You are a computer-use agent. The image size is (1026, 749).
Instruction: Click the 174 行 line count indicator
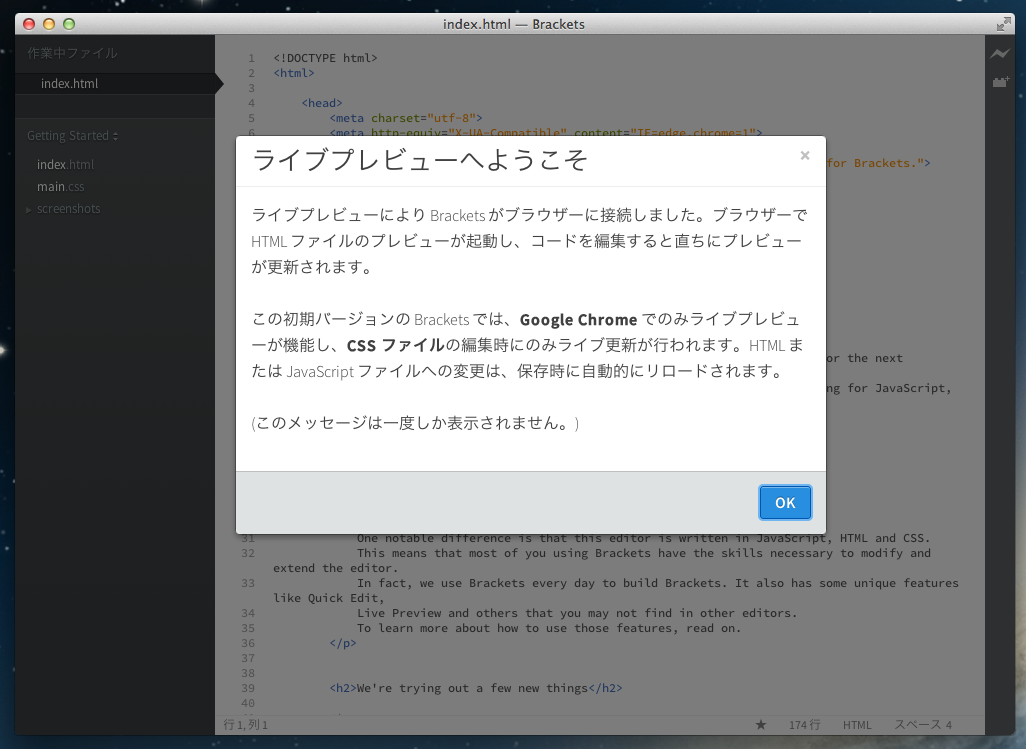[804, 725]
